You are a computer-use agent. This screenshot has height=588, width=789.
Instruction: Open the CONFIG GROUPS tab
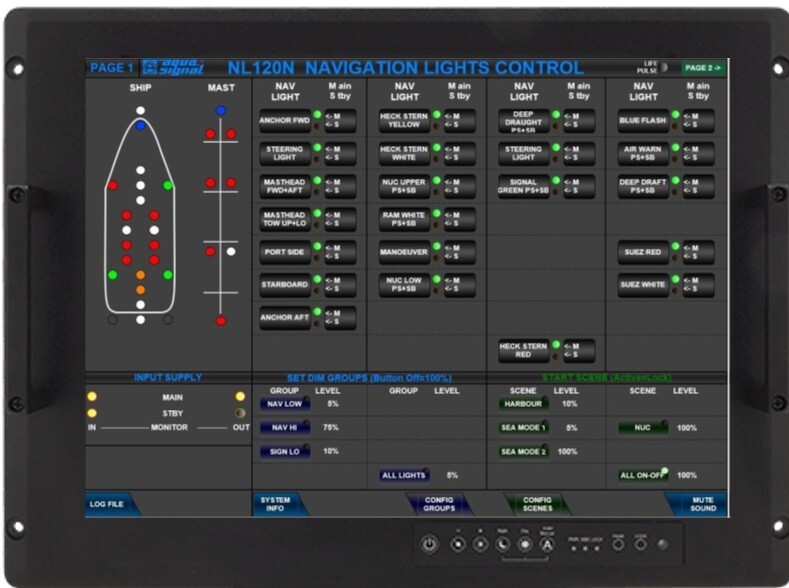coord(439,504)
